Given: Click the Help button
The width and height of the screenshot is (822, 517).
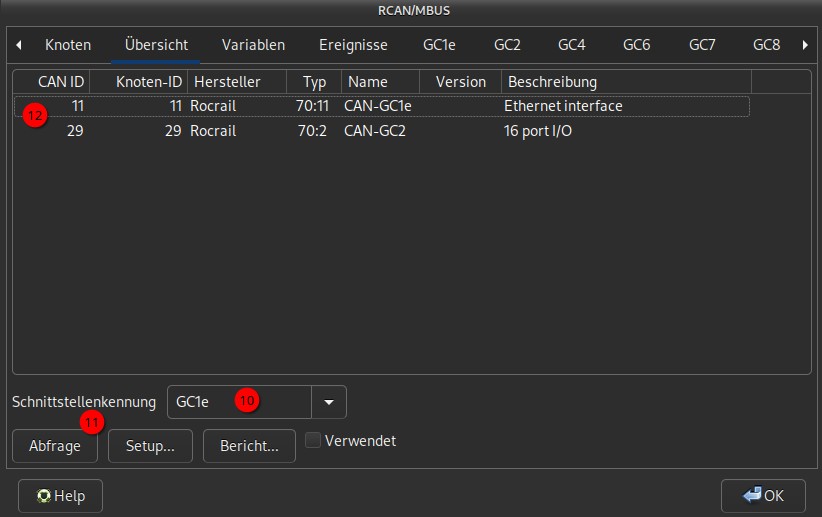Looking at the screenshot, I should (61, 496).
